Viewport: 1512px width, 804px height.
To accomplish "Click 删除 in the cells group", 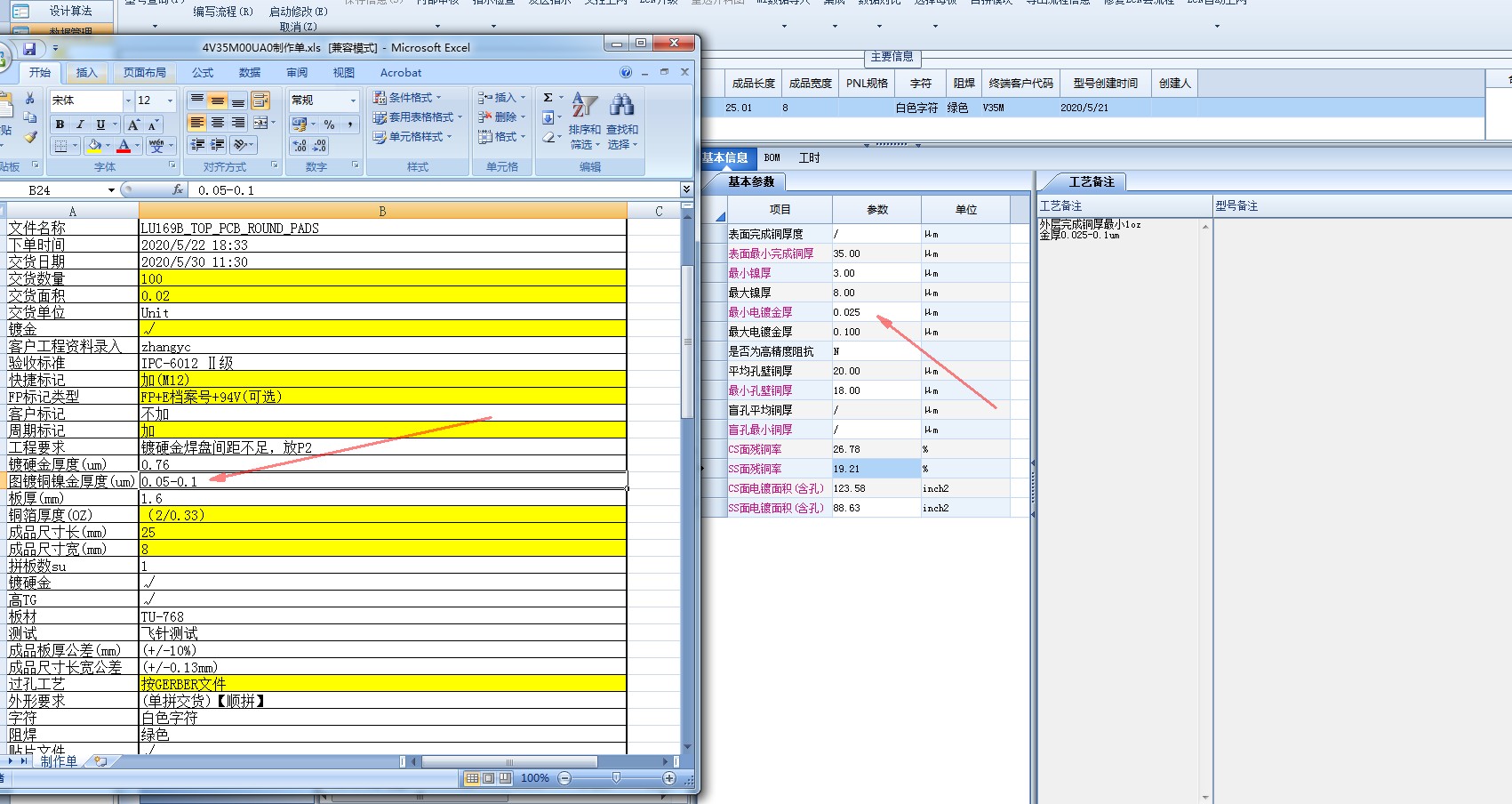I will click(x=501, y=117).
